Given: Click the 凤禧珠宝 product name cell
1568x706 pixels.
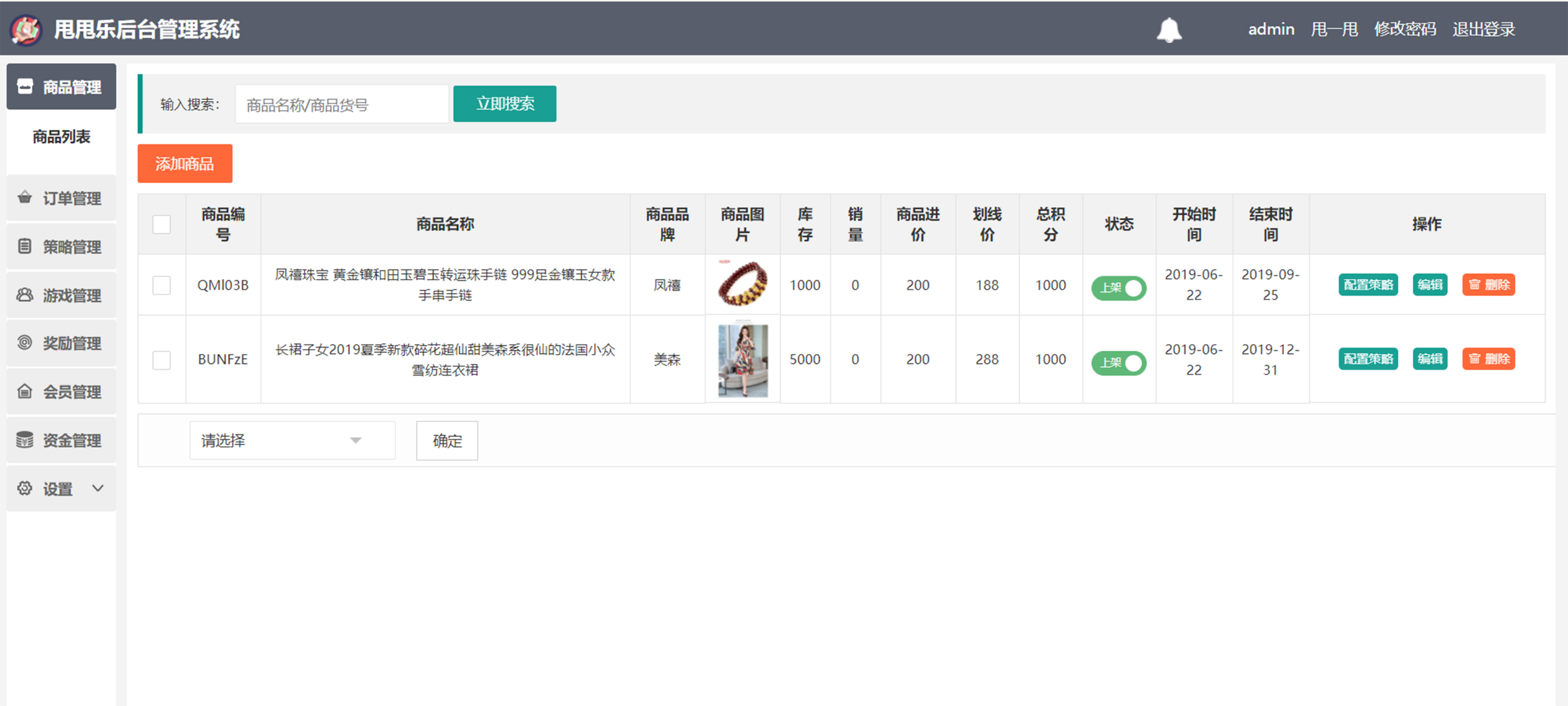Looking at the screenshot, I should coord(445,285).
